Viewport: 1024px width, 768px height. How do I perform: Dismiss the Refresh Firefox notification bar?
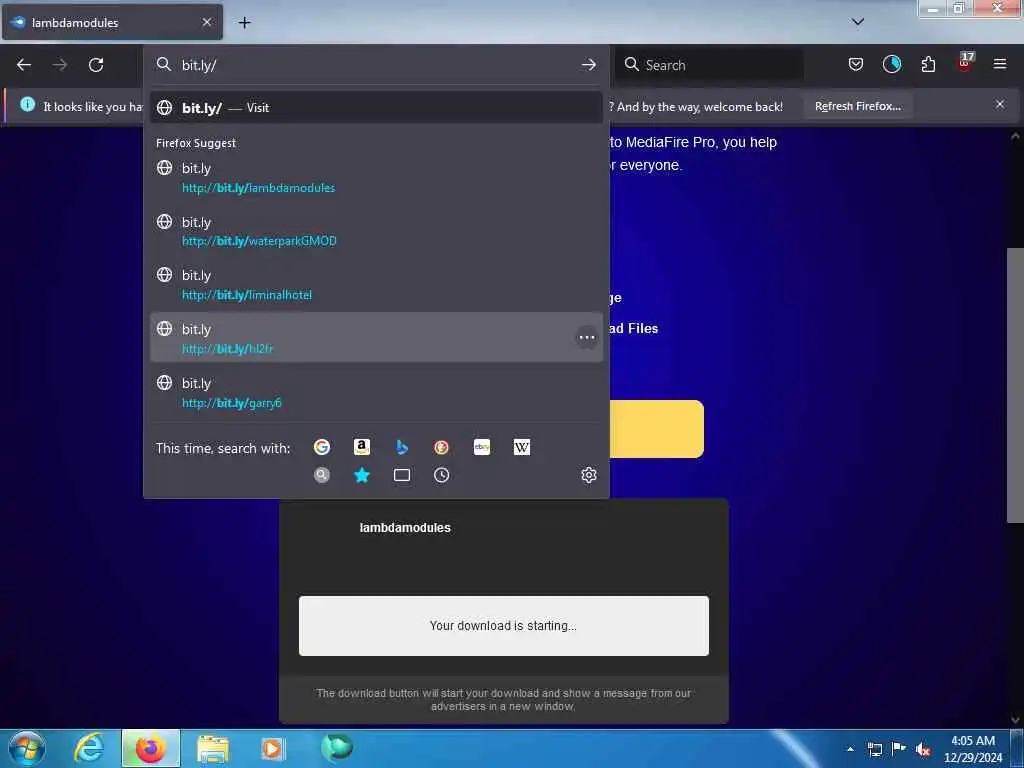click(1000, 104)
